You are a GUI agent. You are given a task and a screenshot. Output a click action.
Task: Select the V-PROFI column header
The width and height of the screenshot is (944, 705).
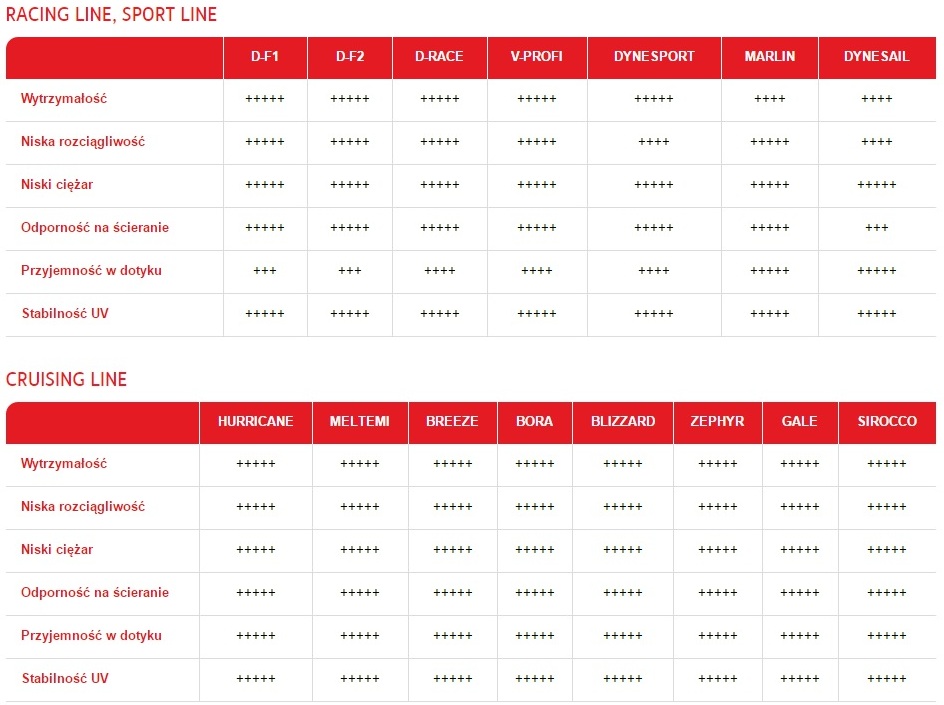[x=537, y=57]
